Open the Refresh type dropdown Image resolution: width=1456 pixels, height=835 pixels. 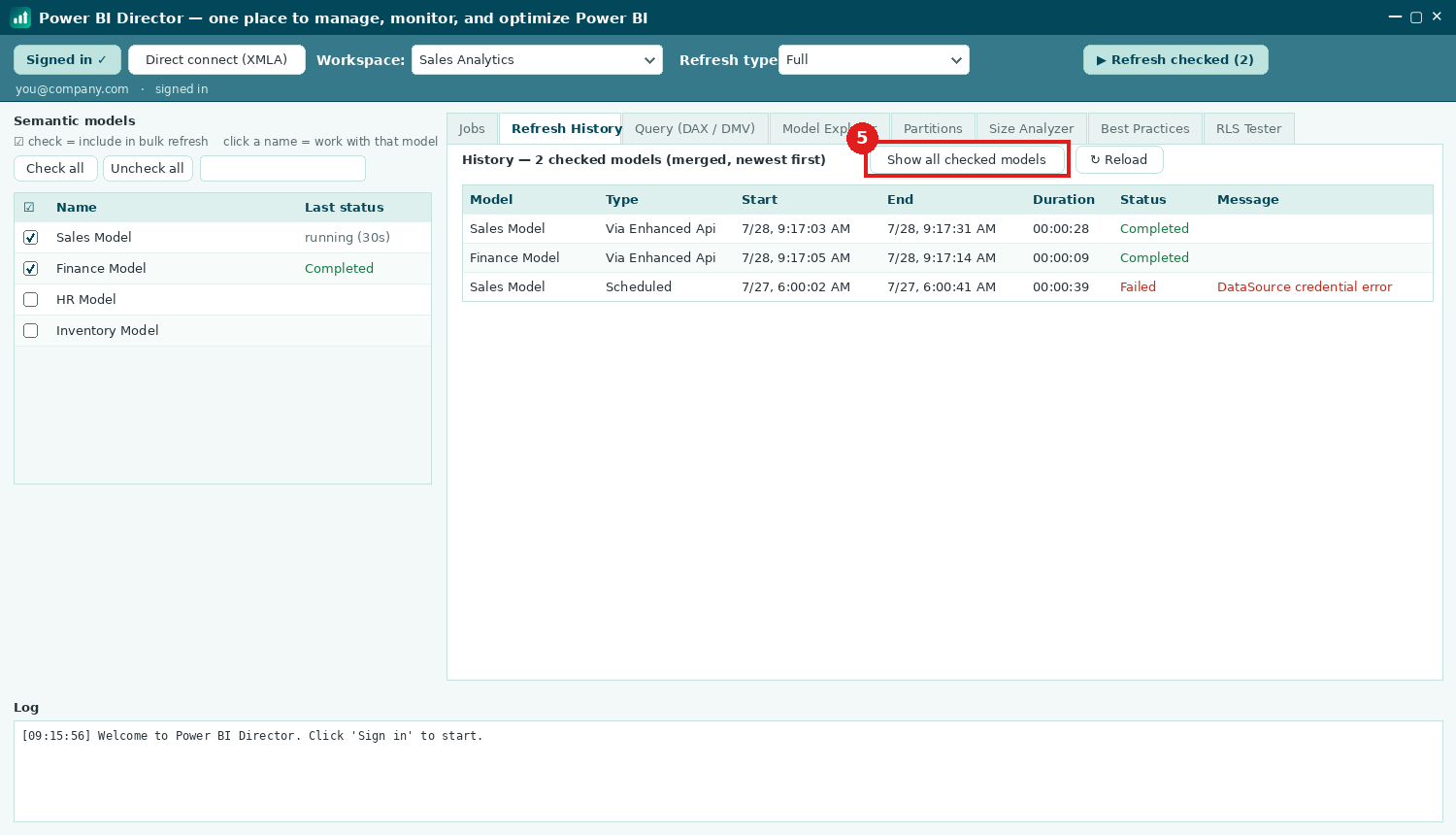(x=874, y=59)
